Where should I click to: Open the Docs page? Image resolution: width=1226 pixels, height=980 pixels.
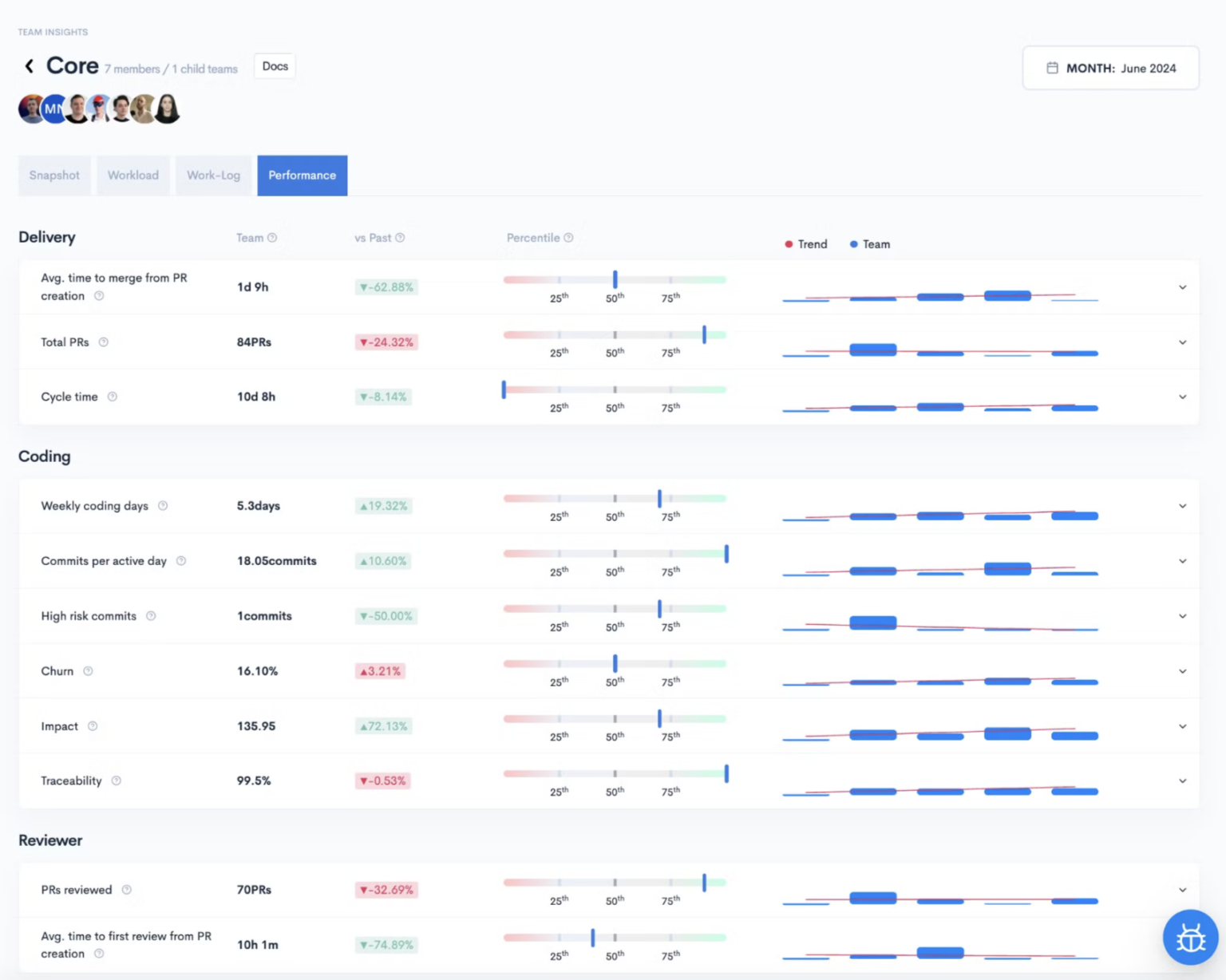click(274, 66)
